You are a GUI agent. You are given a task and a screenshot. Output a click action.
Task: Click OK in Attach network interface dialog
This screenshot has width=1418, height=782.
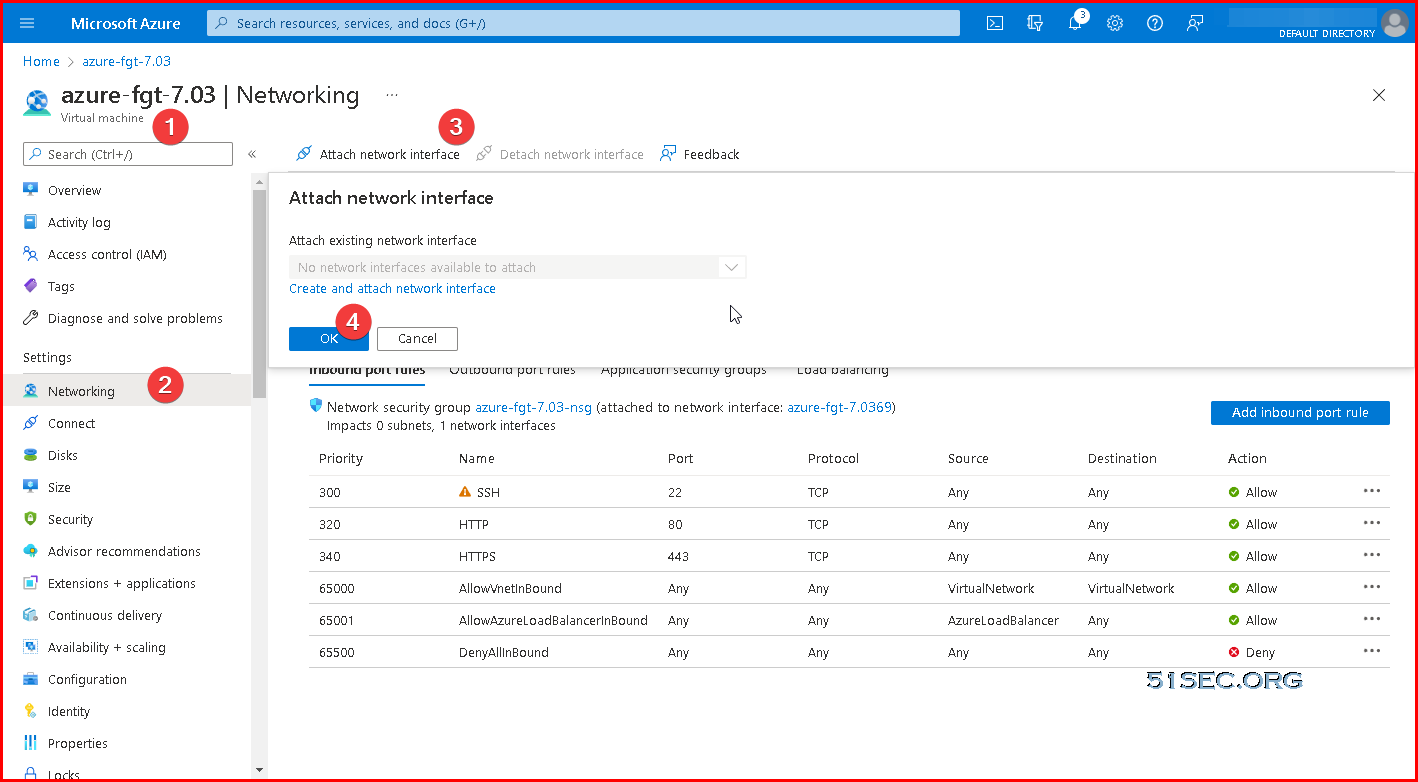point(329,339)
